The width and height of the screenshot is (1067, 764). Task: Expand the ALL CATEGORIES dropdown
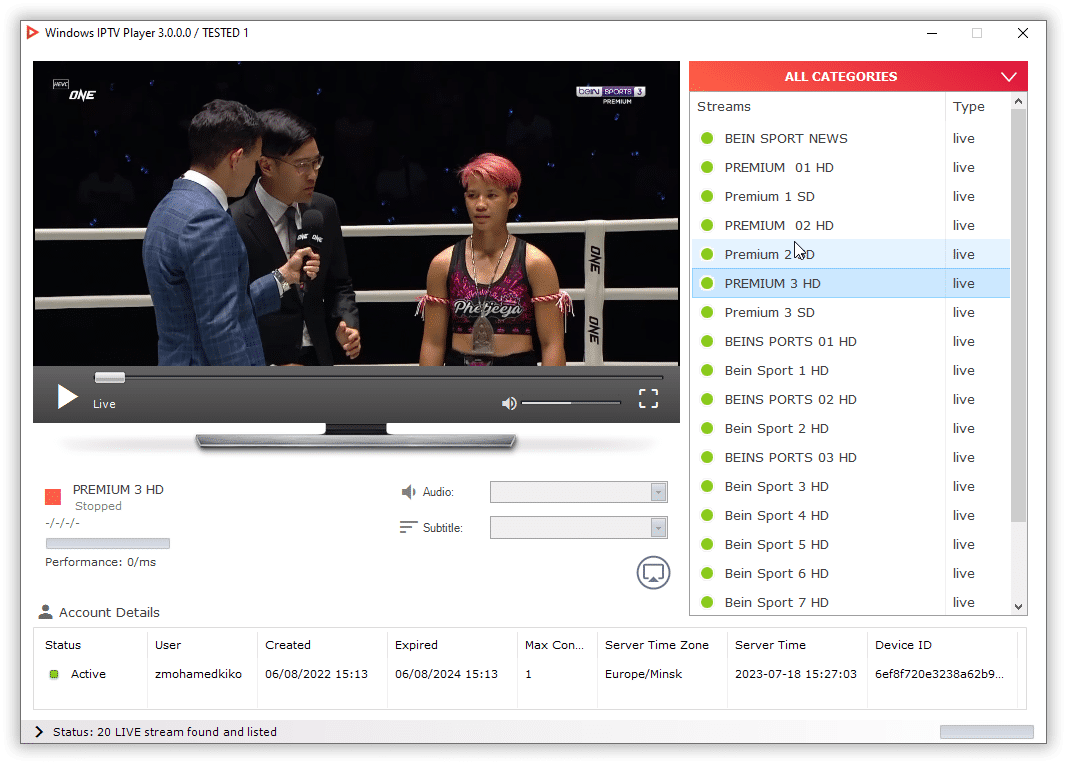(x=1008, y=77)
